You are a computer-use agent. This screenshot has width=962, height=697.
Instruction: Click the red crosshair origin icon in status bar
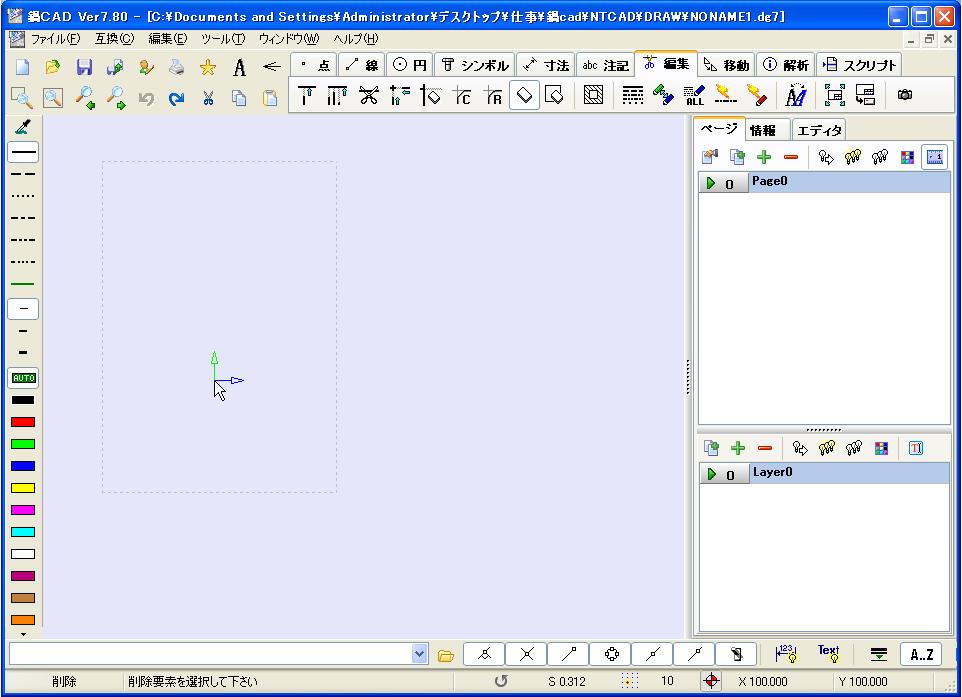click(x=711, y=680)
